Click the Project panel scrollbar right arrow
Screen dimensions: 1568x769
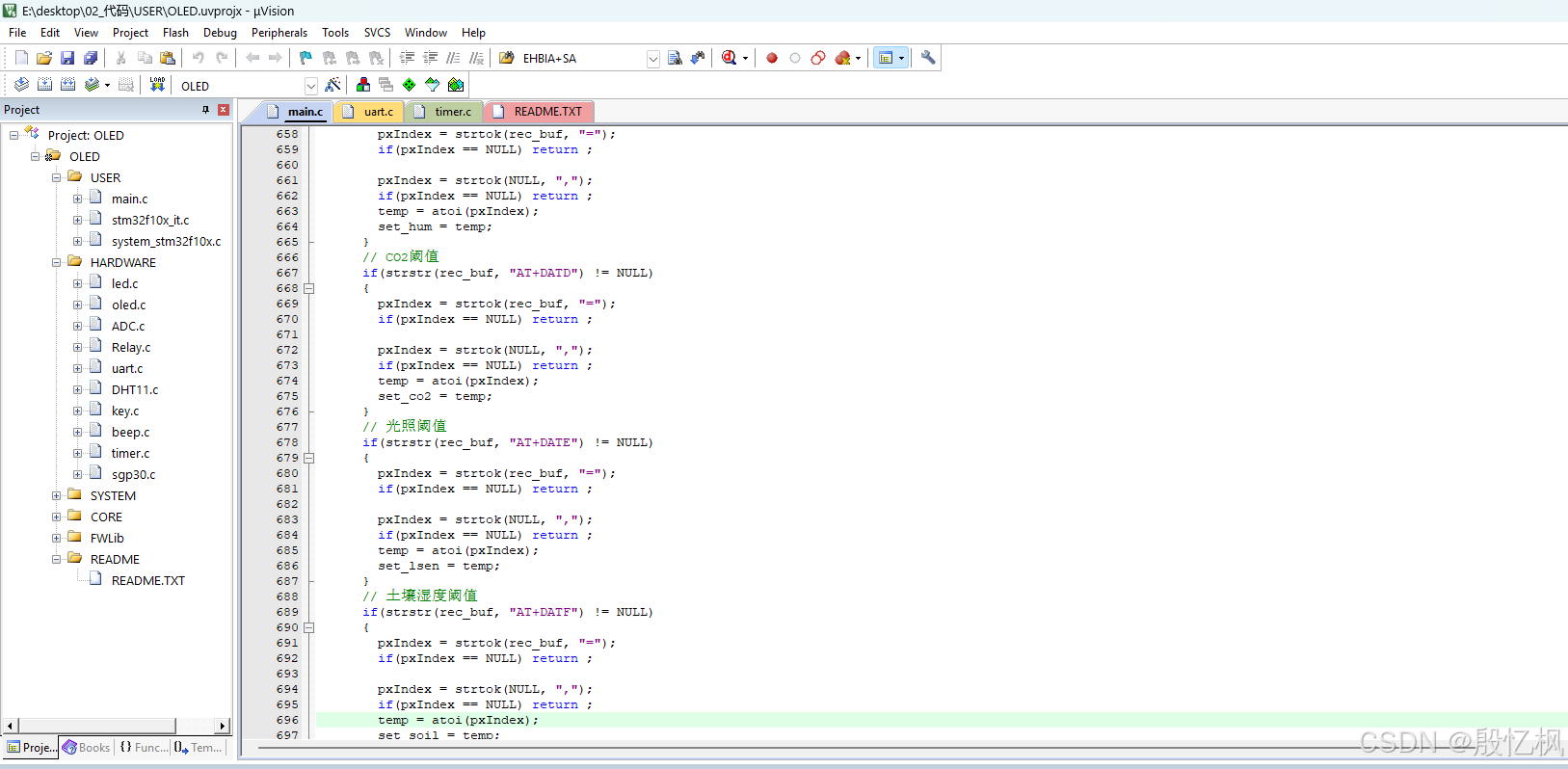[x=223, y=726]
